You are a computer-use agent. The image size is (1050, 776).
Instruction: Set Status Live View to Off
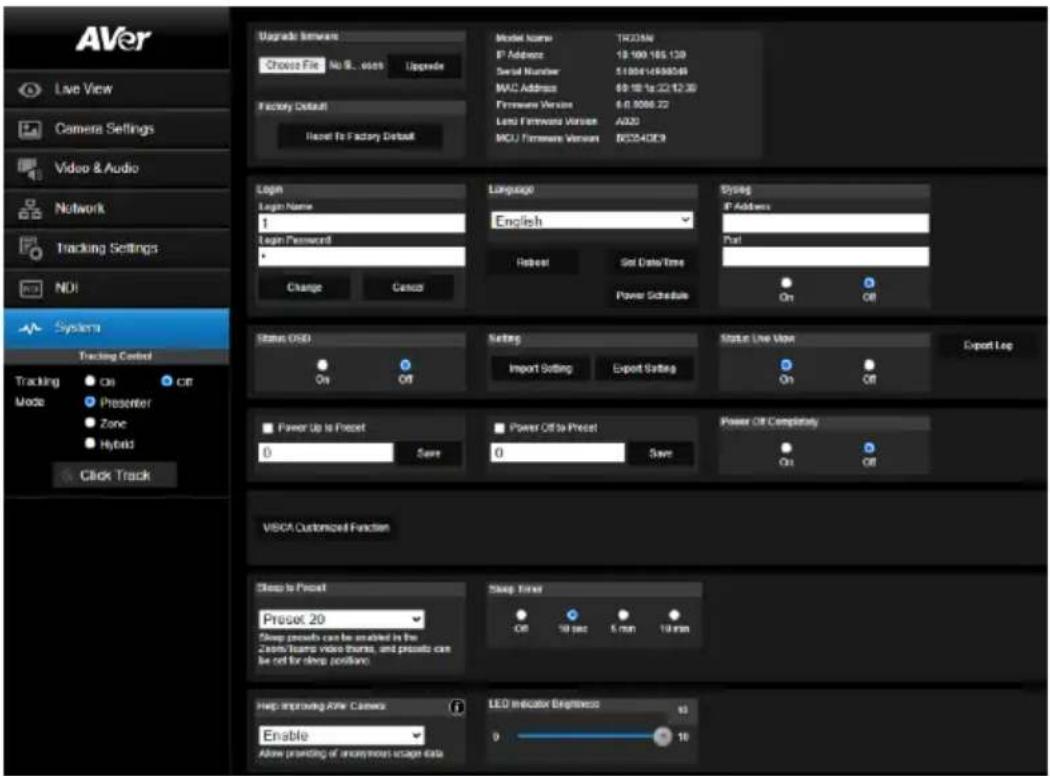point(869,365)
